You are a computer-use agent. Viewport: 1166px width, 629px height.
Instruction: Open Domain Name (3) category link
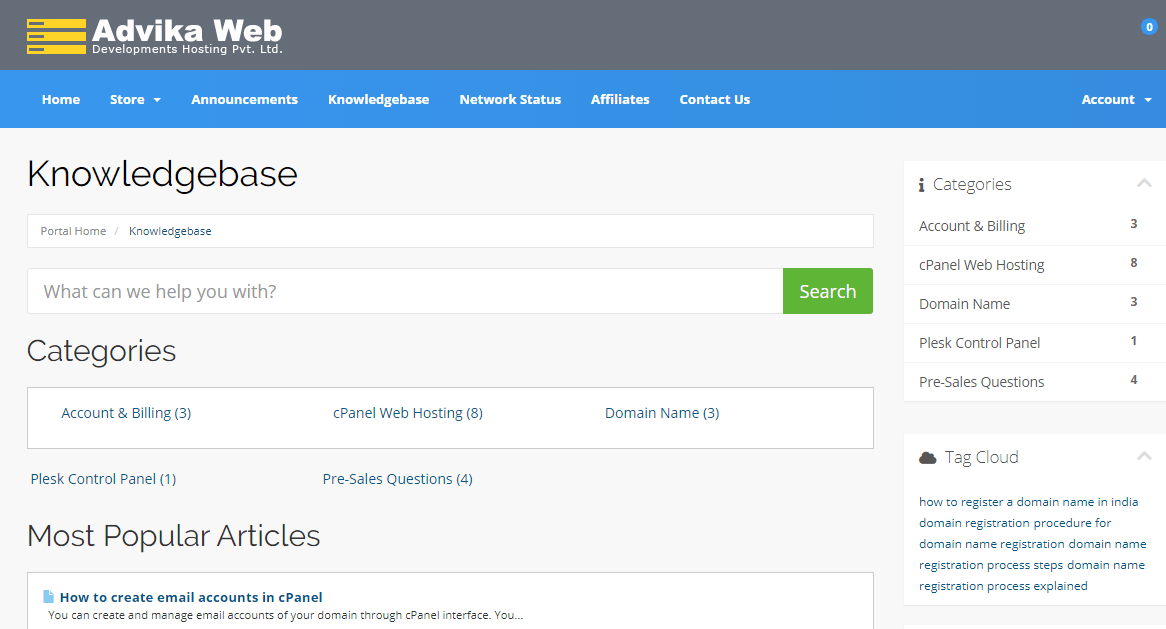[662, 413]
